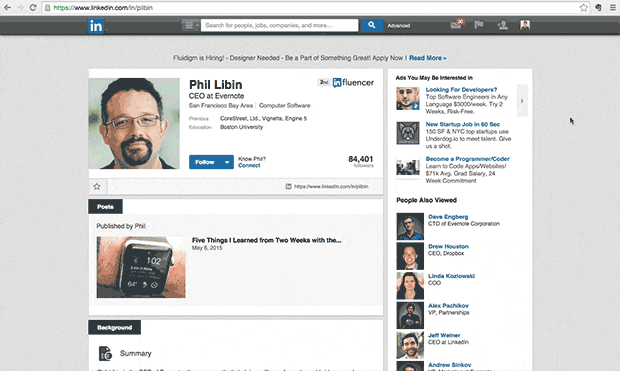Open the search category dropdown menu

pos(190,25)
